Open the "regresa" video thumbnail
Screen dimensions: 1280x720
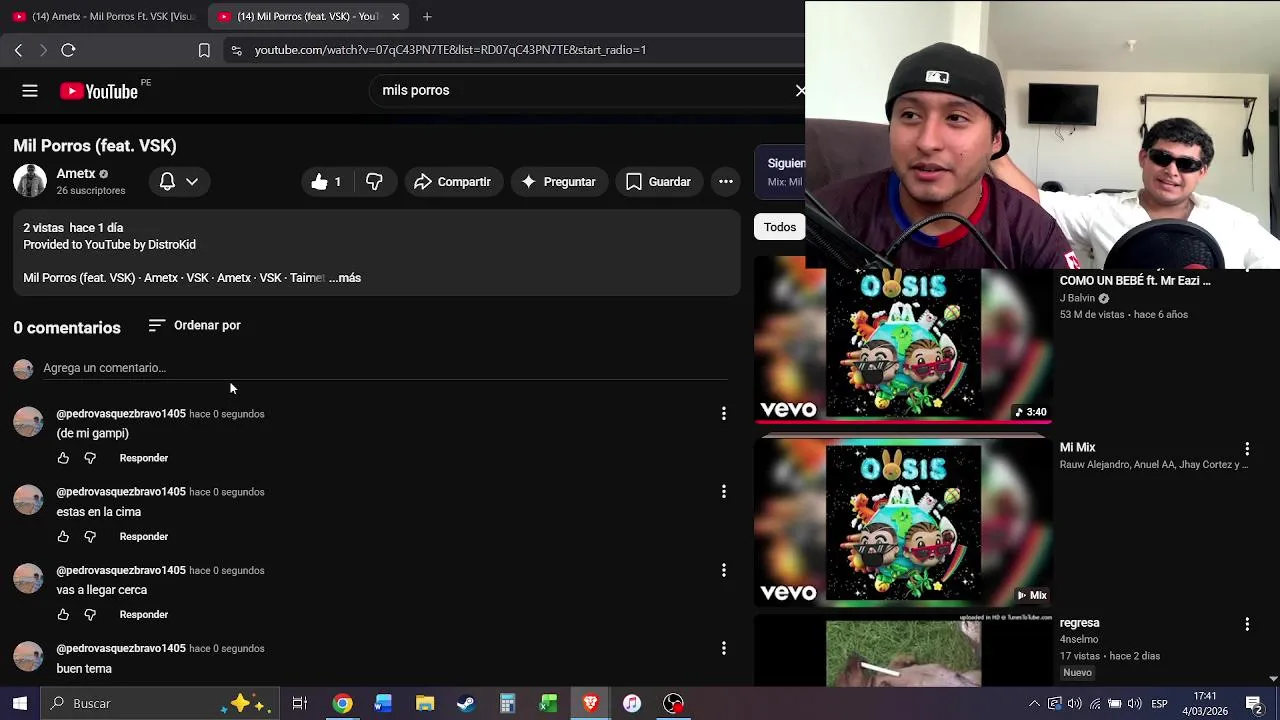(x=903, y=652)
